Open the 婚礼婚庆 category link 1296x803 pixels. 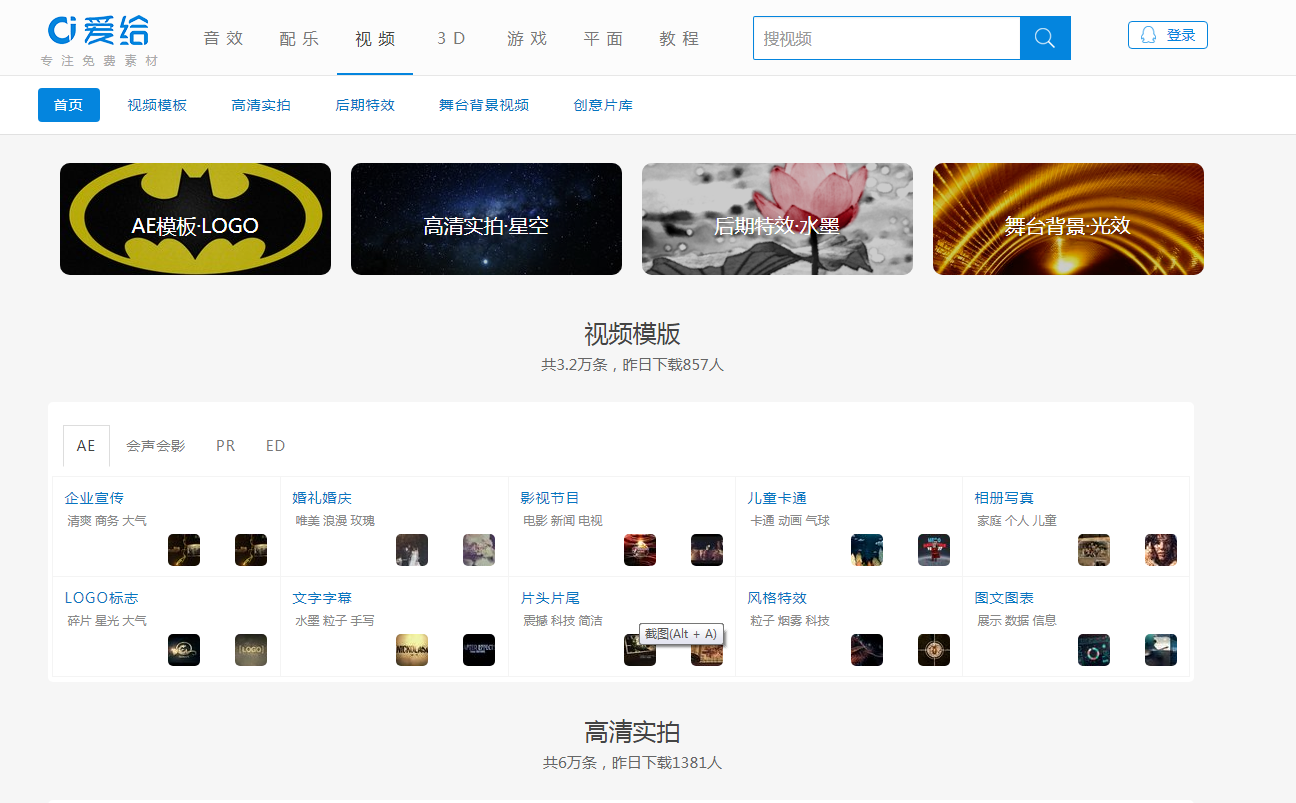point(322,498)
